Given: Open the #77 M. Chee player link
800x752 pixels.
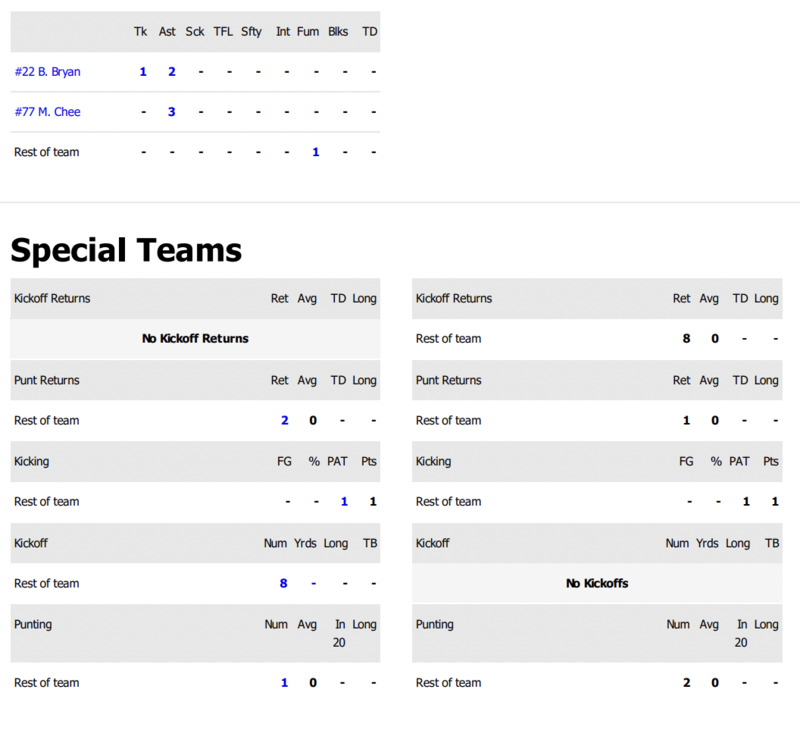Looking at the screenshot, I should [47, 112].
